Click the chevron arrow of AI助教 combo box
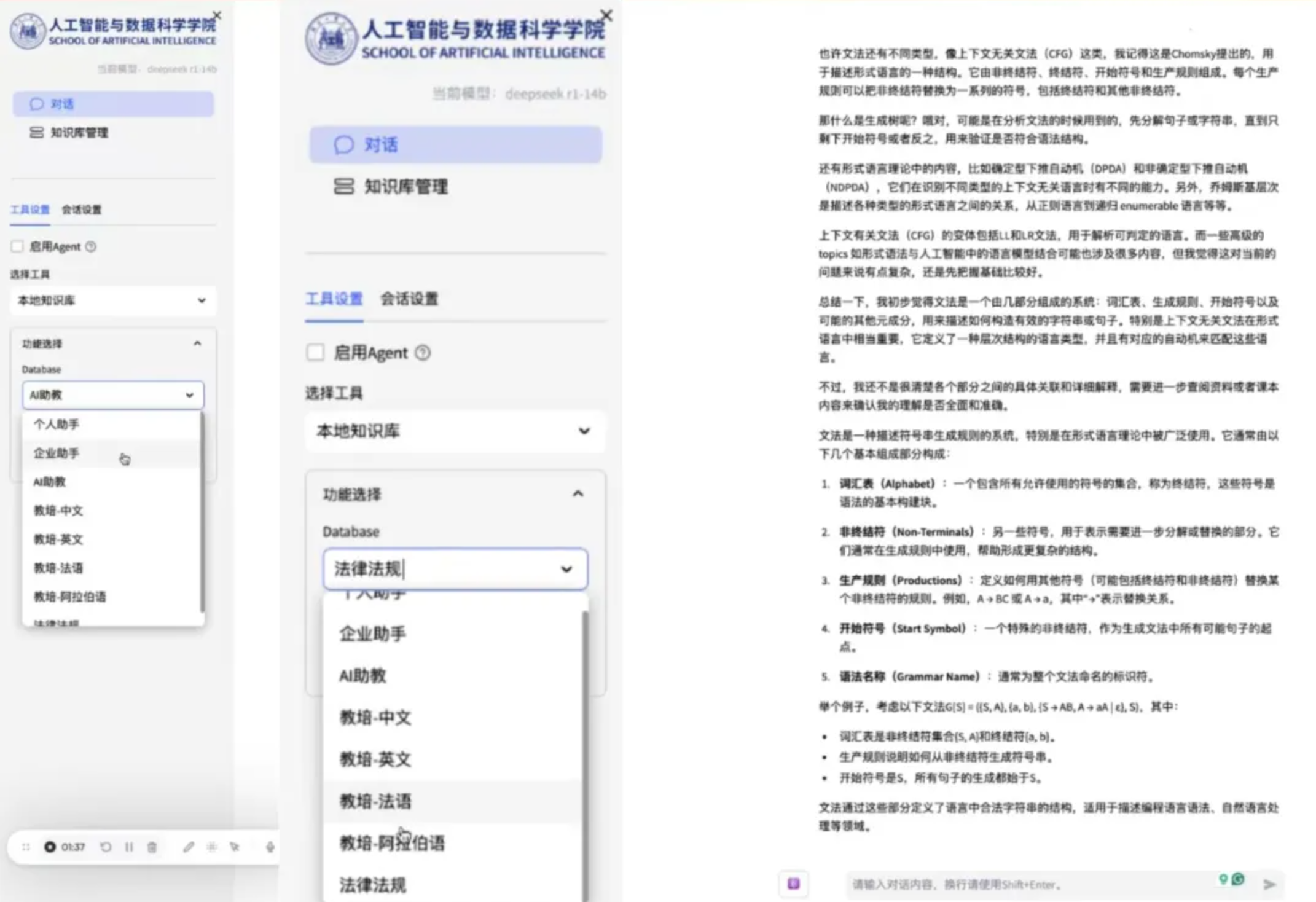Viewport: 1316px width, 902px height. coord(190,395)
